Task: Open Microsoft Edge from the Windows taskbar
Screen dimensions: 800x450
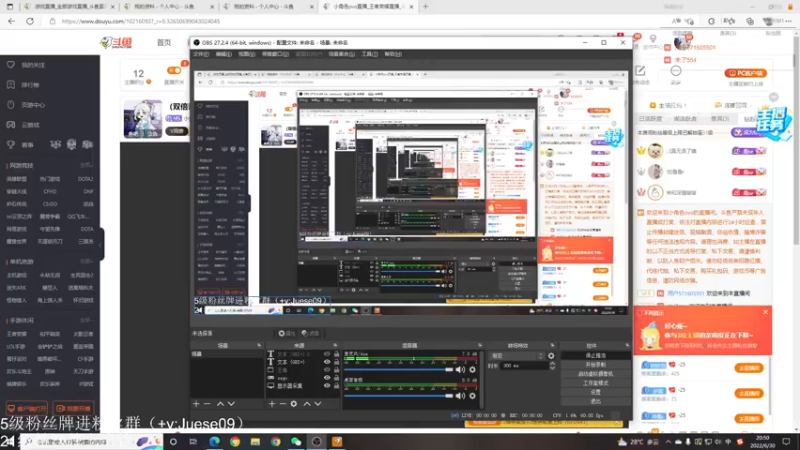Action: (214, 441)
